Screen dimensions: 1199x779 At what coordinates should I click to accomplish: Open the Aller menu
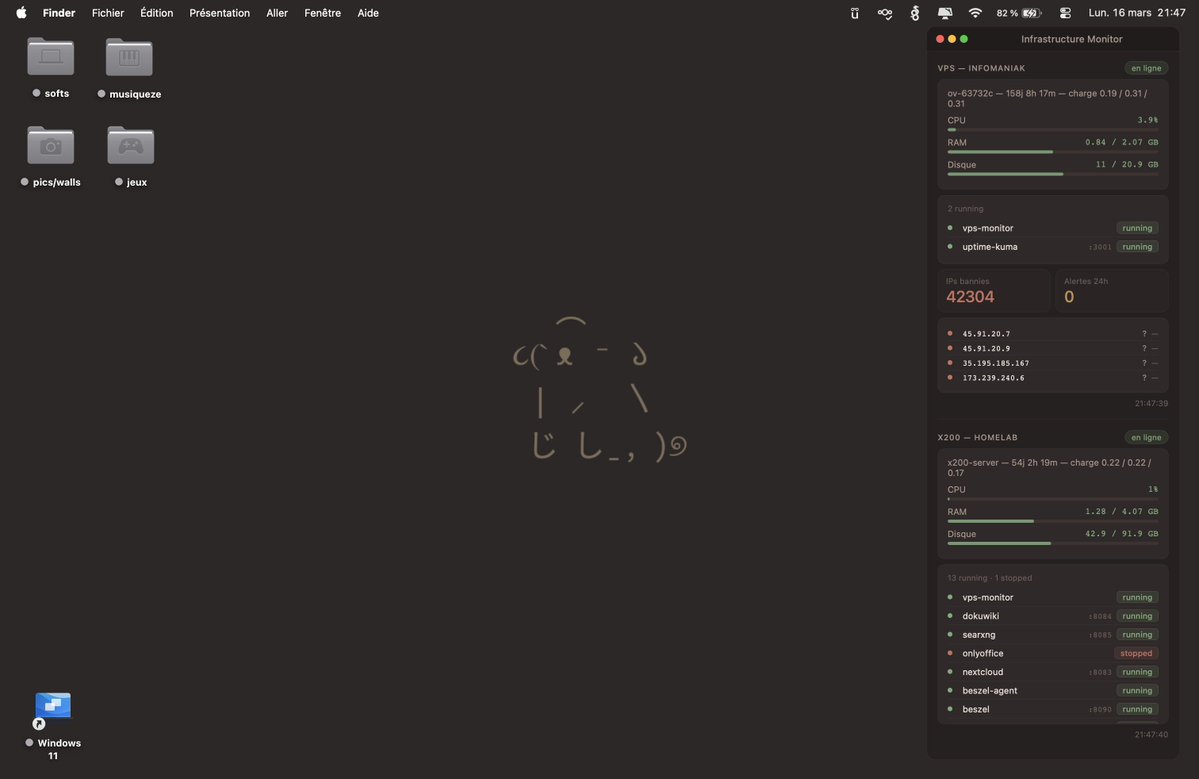[277, 13]
